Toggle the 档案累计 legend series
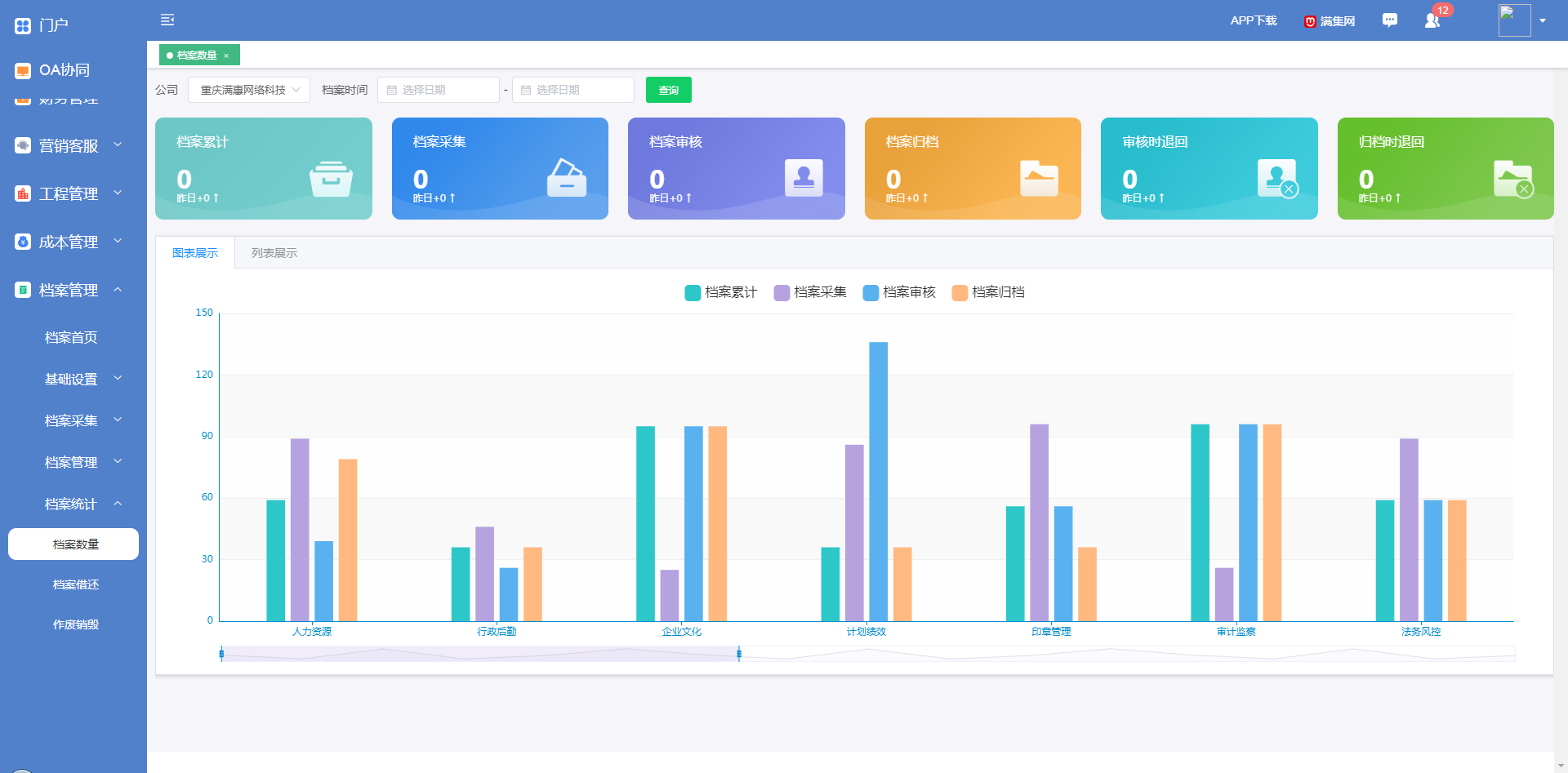 (721, 292)
